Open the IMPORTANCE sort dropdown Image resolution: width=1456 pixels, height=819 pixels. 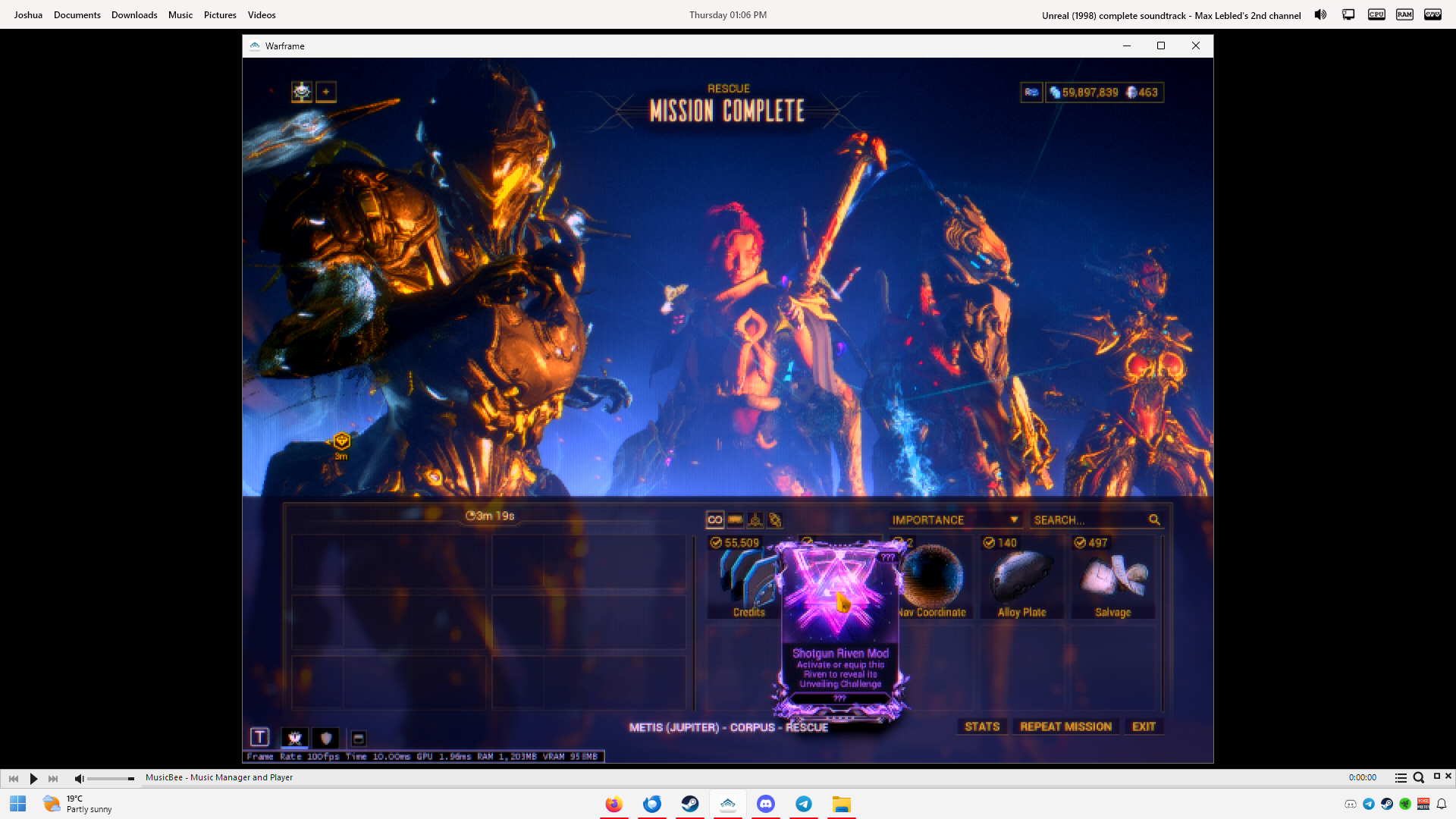coord(955,519)
